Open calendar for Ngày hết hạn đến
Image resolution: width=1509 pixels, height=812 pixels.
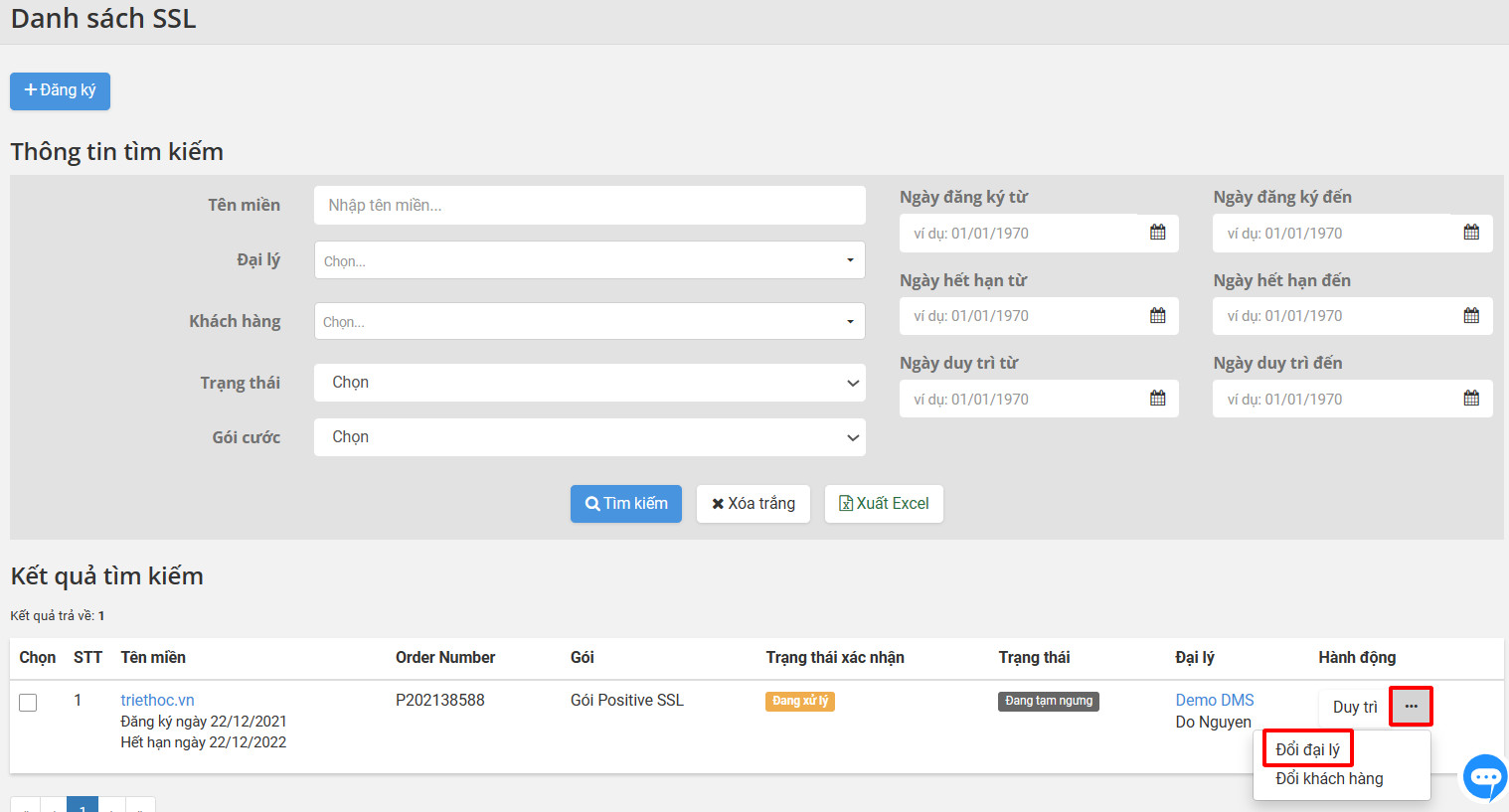coord(1471,316)
